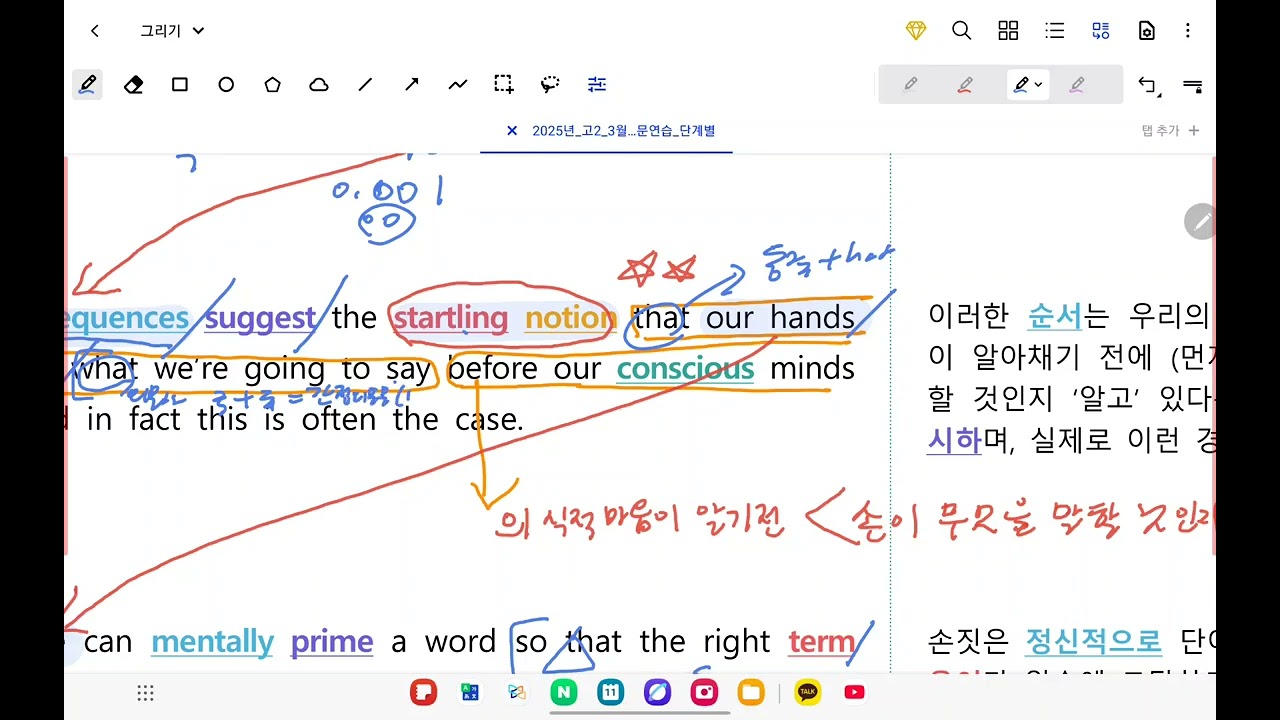Select the eraser tool
This screenshot has height=720, width=1280.
[133, 85]
